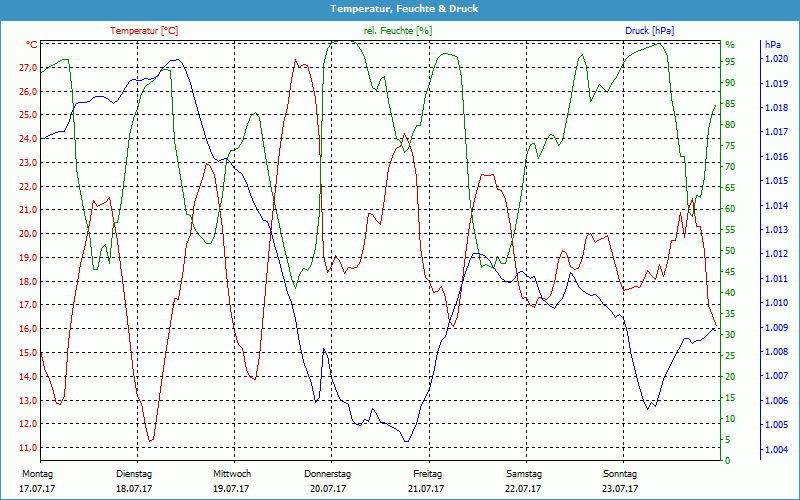Click the '80' humidity axis value

(x=730, y=124)
